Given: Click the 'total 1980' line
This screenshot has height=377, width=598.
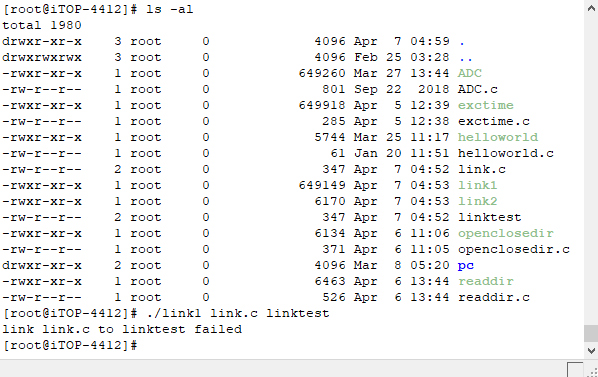Looking at the screenshot, I should click(x=42, y=25).
